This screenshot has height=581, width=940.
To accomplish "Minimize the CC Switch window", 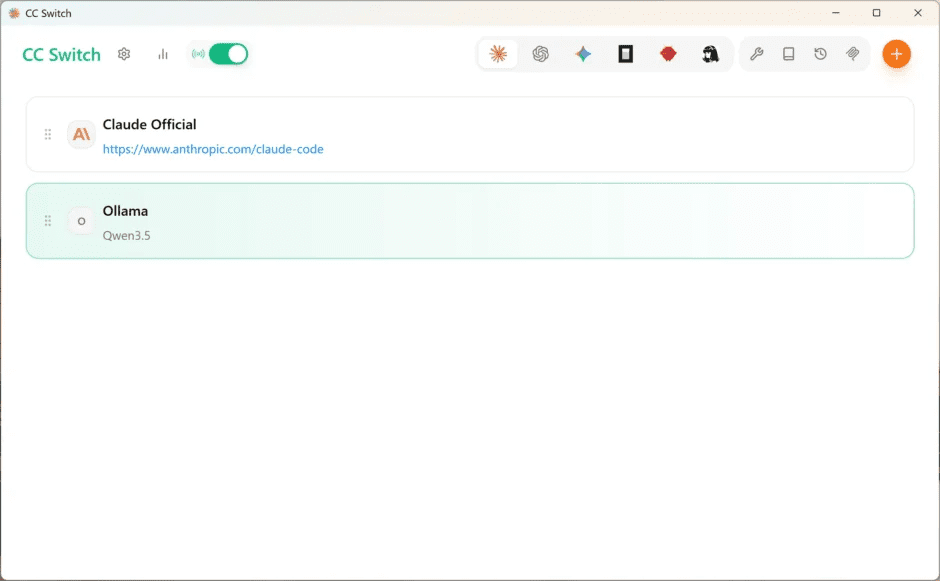I will click(x=836, y=13).
